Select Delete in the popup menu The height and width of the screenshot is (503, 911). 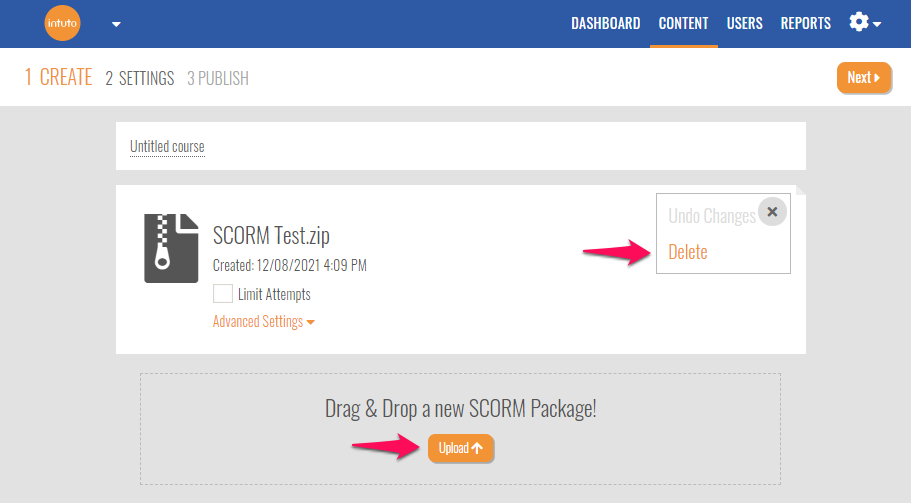click(x=688, y=252)
